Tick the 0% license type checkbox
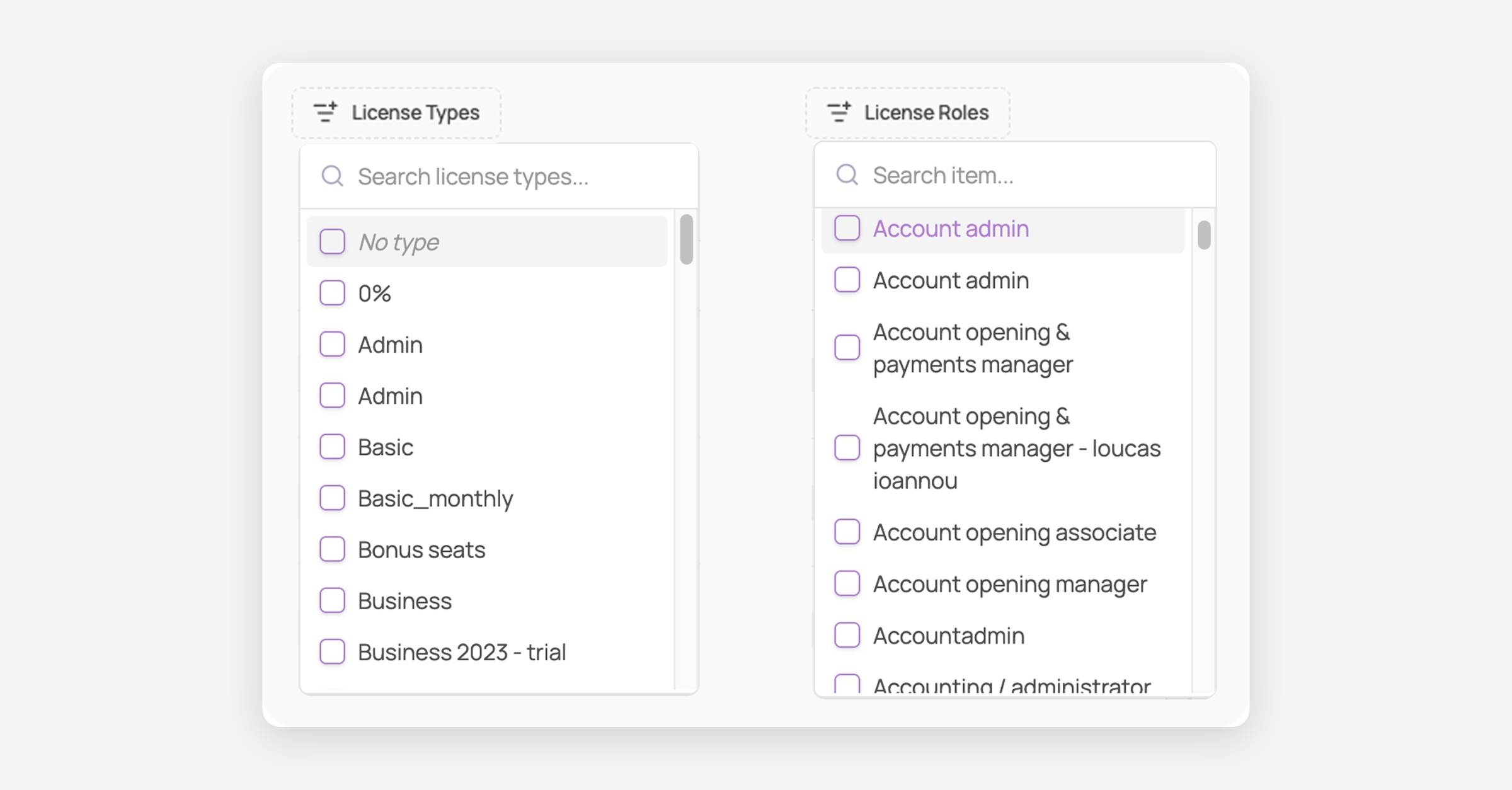The width and height of the screenshot is (1512, 790). (x=332, y=293)
